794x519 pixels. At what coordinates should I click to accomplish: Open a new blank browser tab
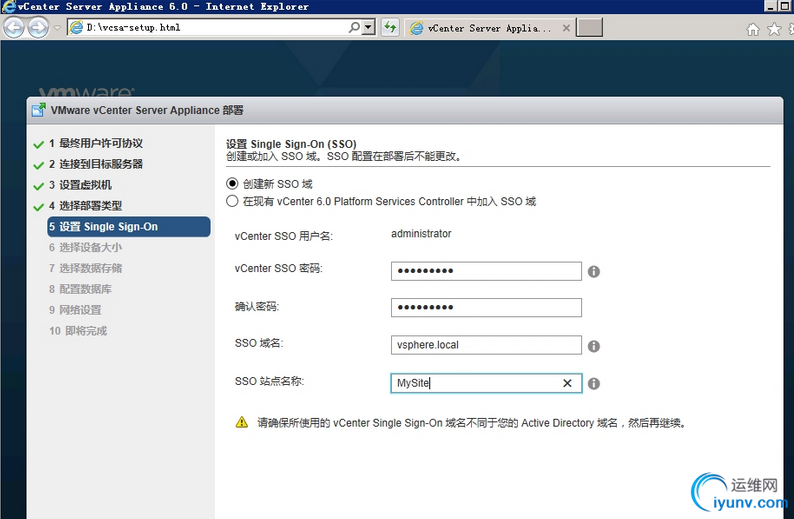(589, 28)
